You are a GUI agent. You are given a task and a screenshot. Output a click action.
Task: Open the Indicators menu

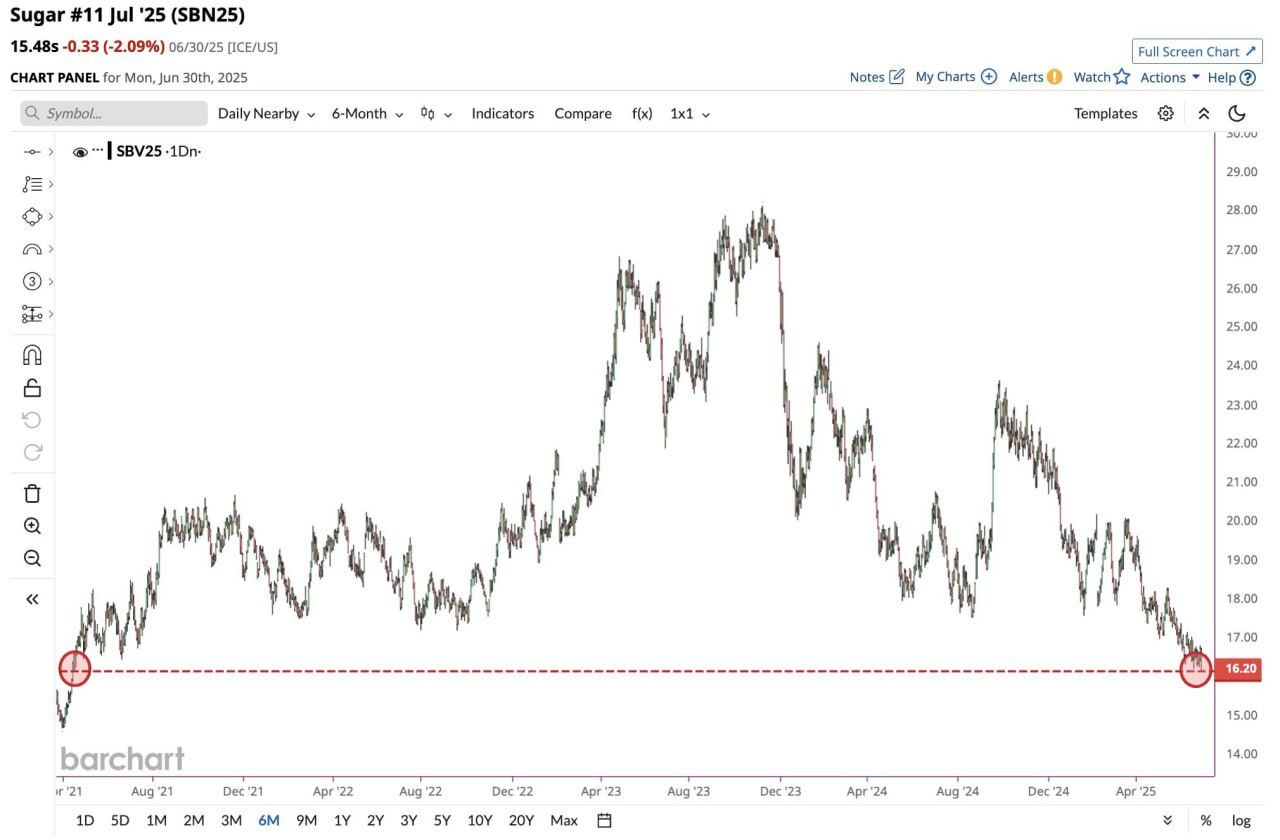tap(503, 113)
